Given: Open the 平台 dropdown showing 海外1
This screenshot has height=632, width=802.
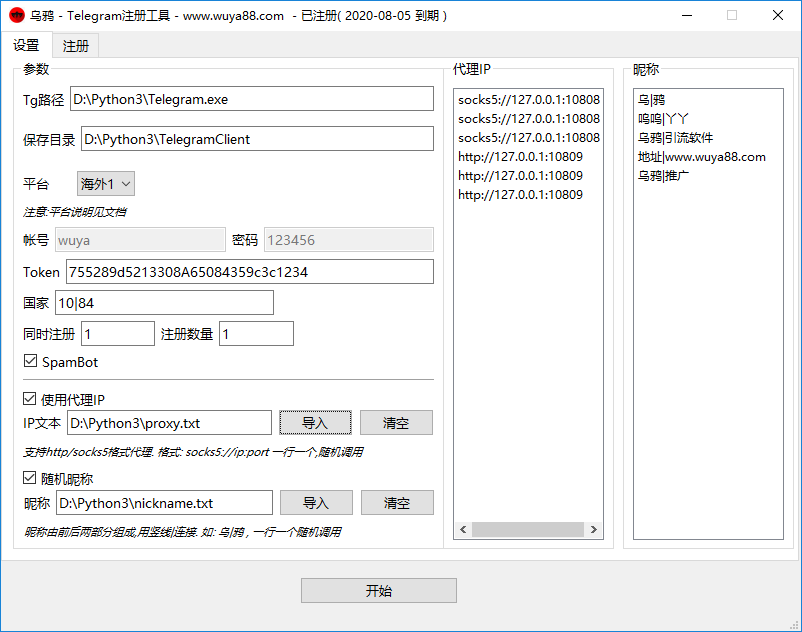Looking at the screenshot, I should pyautogui.click(x=106, y=184).
